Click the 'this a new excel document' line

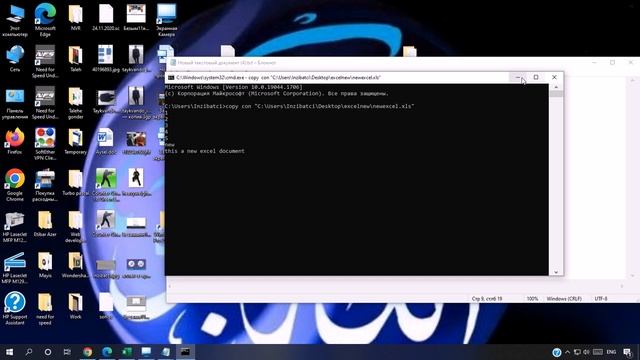pos(204,151)
